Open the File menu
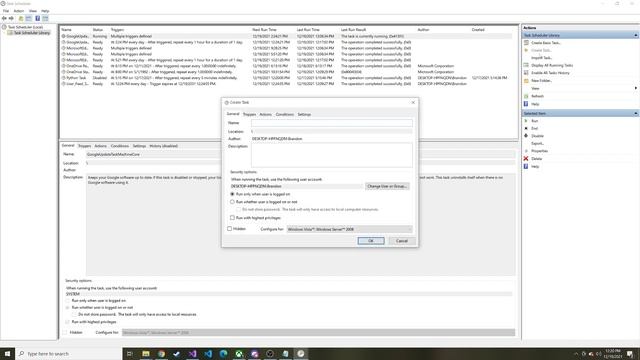Screen dimensions: 640x360 6,11
